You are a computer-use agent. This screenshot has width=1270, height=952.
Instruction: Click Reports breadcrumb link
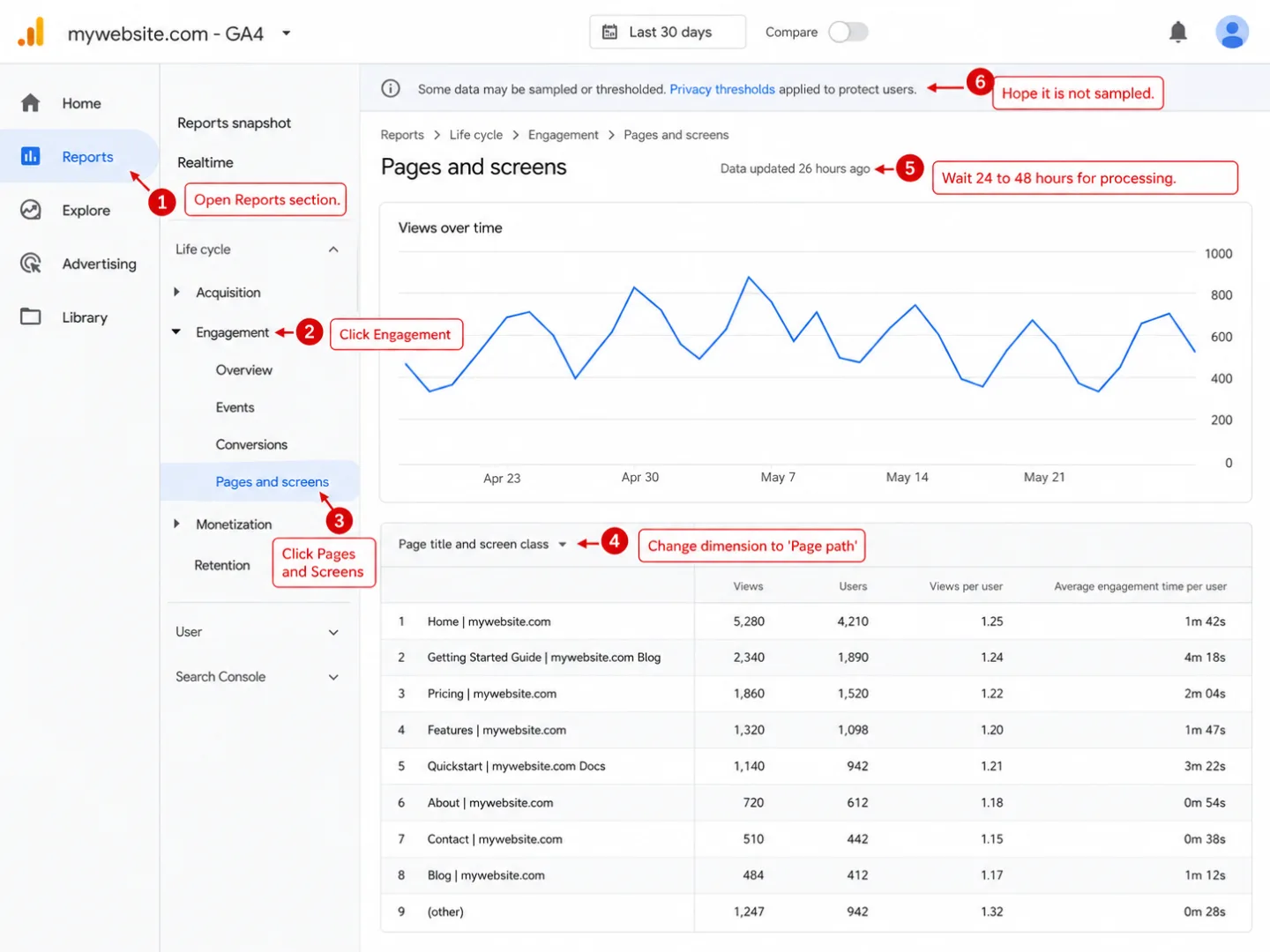(x=402, y=135)
